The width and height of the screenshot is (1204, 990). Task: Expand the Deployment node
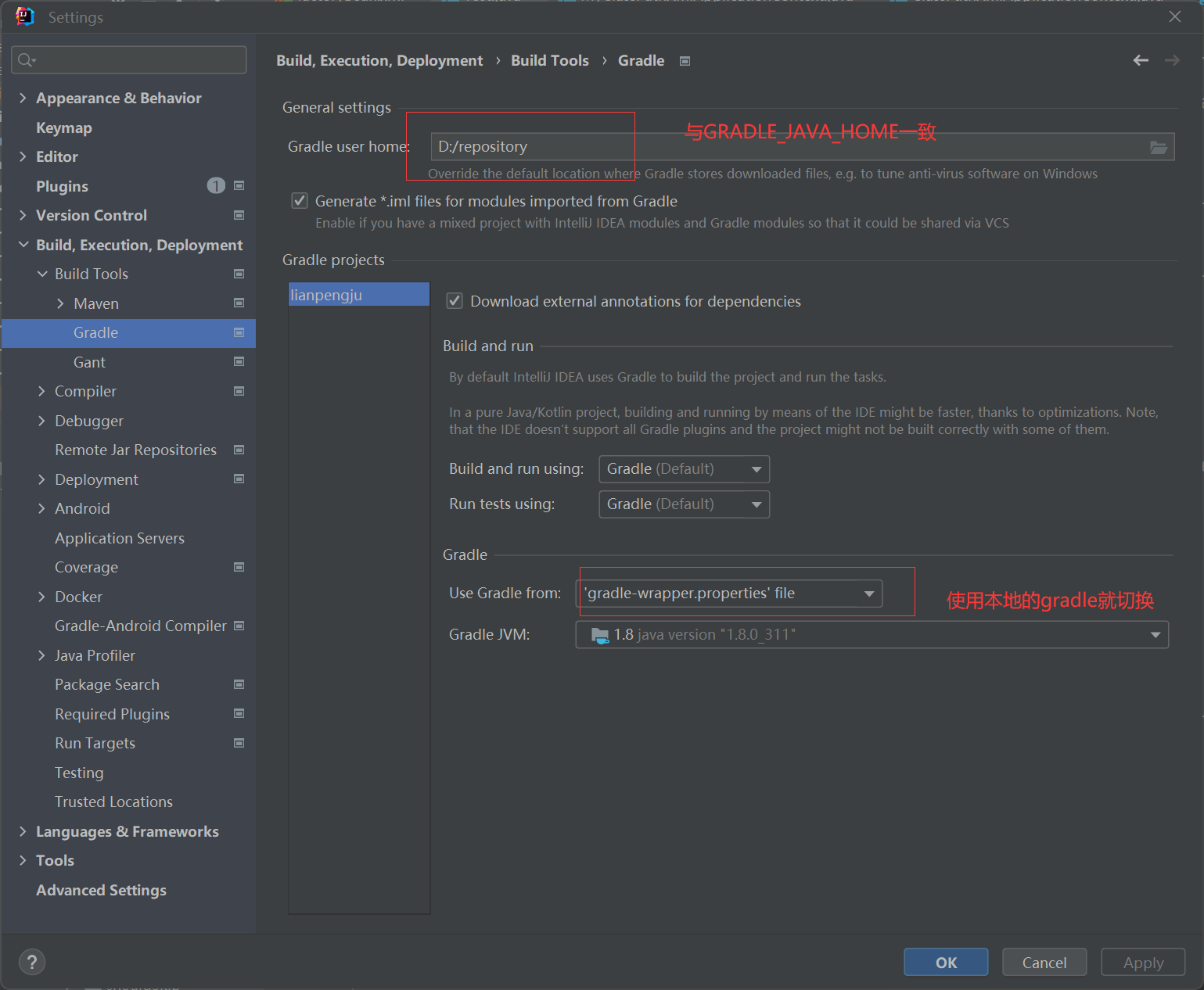coord(42,479)
